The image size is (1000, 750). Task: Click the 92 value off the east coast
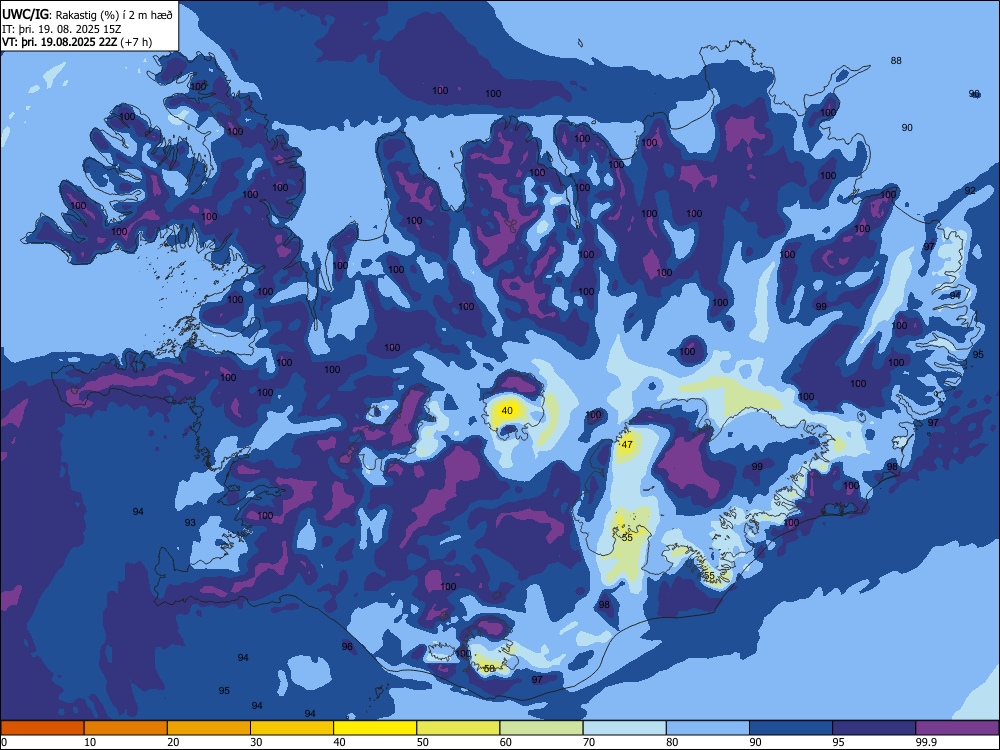click(970, 191)
